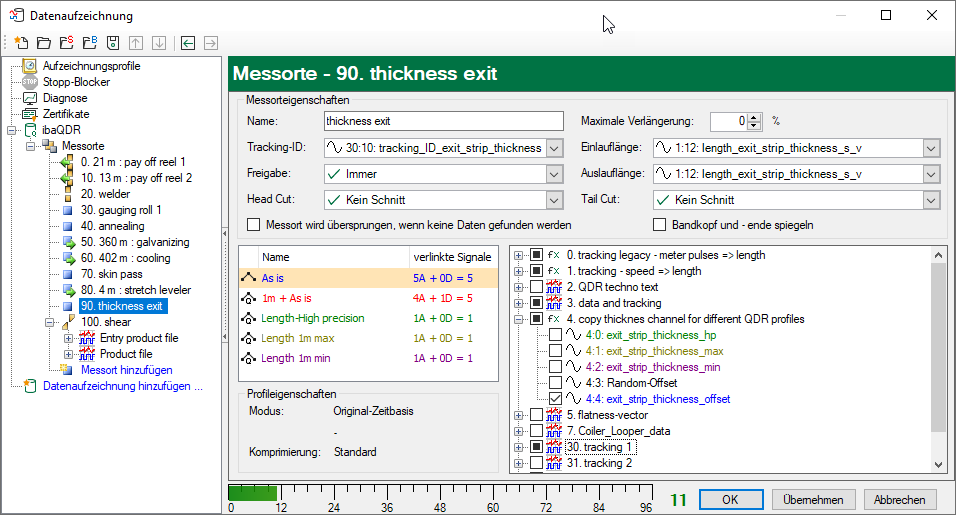Select profile row 1m + As is
The width and height of the screenshot is (956, 515).
click(x=368, y=298)
